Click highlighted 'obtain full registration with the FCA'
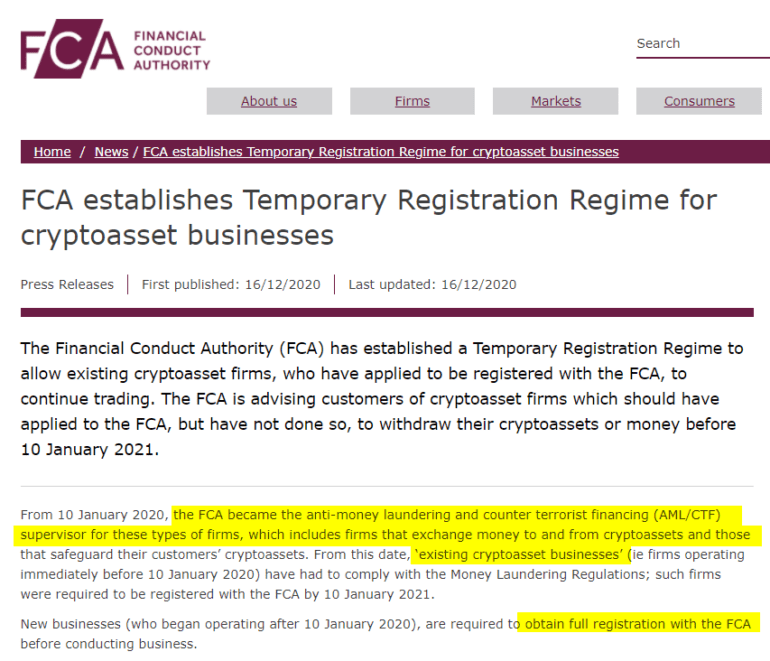 [638, 624]
